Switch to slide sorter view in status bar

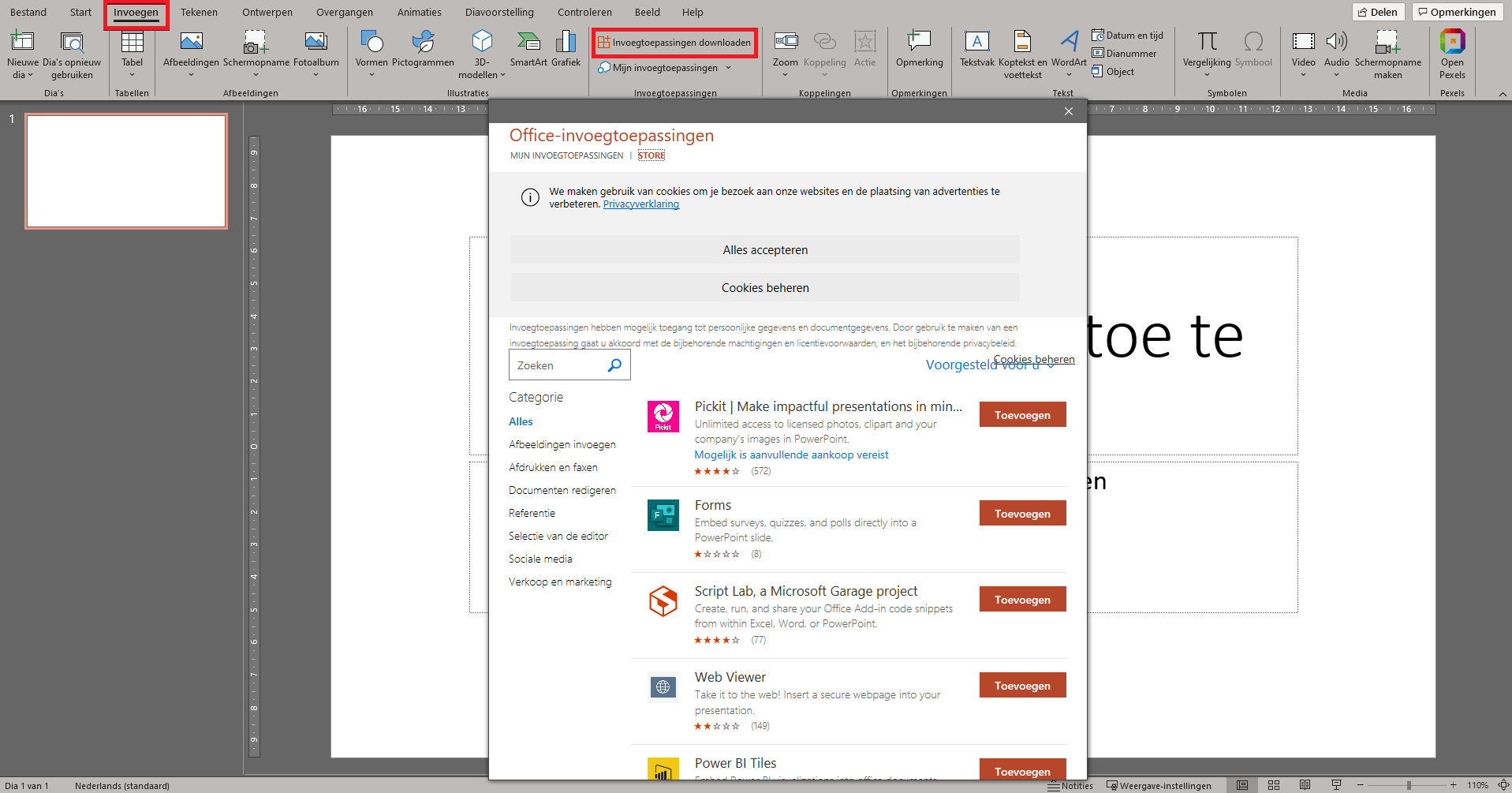pyautogui.click(x=1274, y=785)
